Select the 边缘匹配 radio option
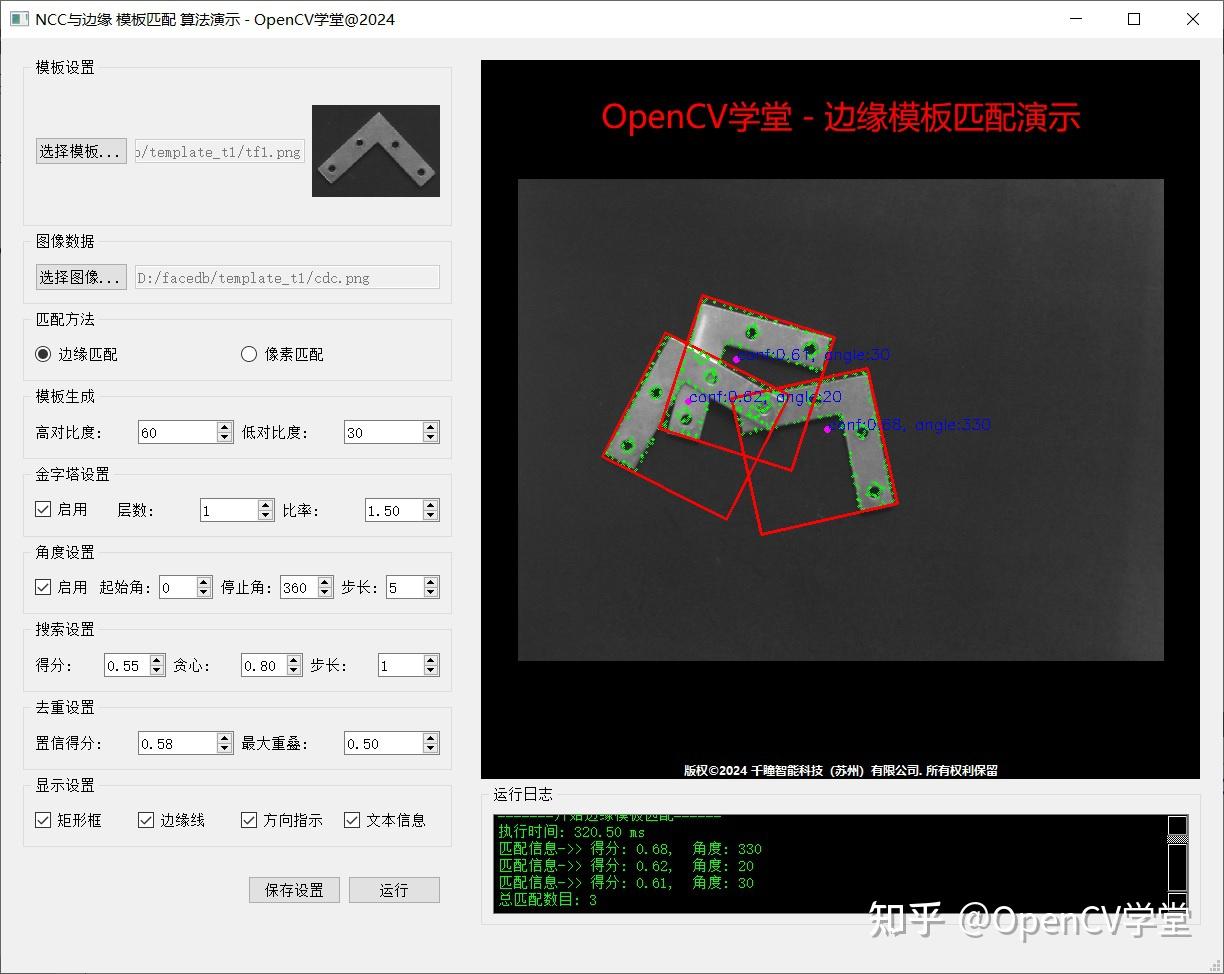The image size is (1224, 974). pyautogui.click(x=41, y=353)
